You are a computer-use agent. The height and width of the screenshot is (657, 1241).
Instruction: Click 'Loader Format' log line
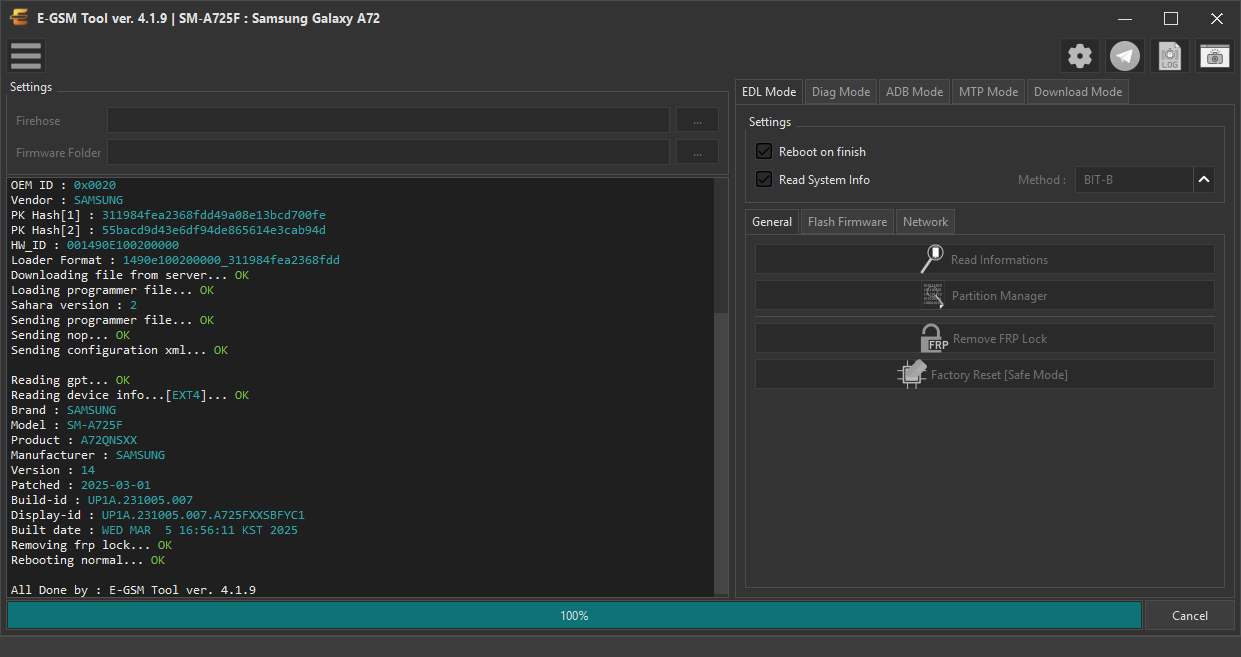pos(175,260)
